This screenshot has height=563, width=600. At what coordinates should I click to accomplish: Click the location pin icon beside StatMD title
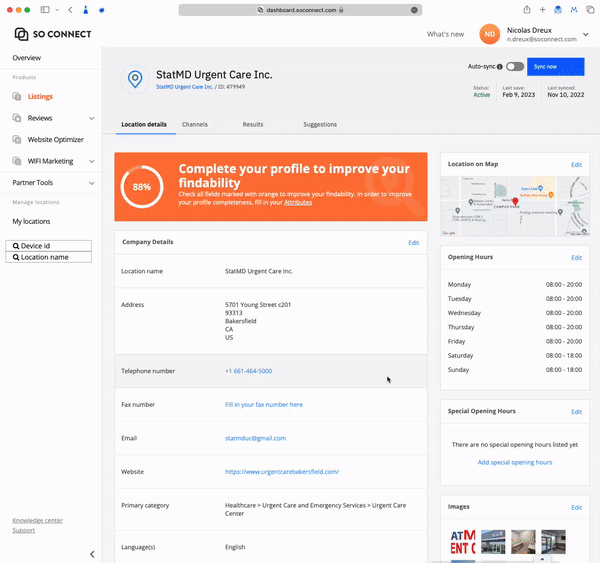135,79
